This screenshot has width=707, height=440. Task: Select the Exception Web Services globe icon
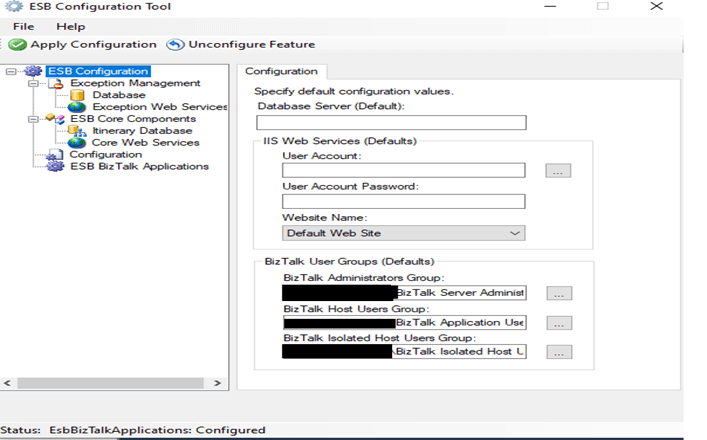(x=77, y=107)
